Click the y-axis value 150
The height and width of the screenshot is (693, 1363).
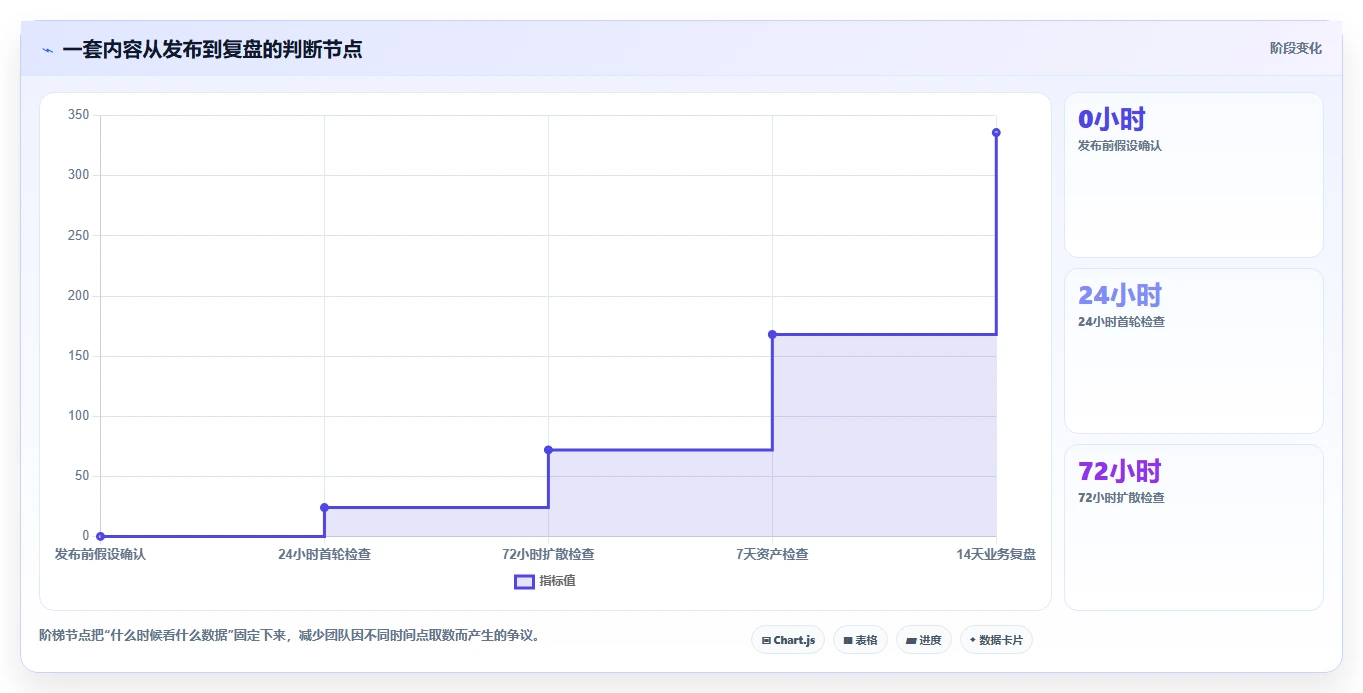pos(79,356)
